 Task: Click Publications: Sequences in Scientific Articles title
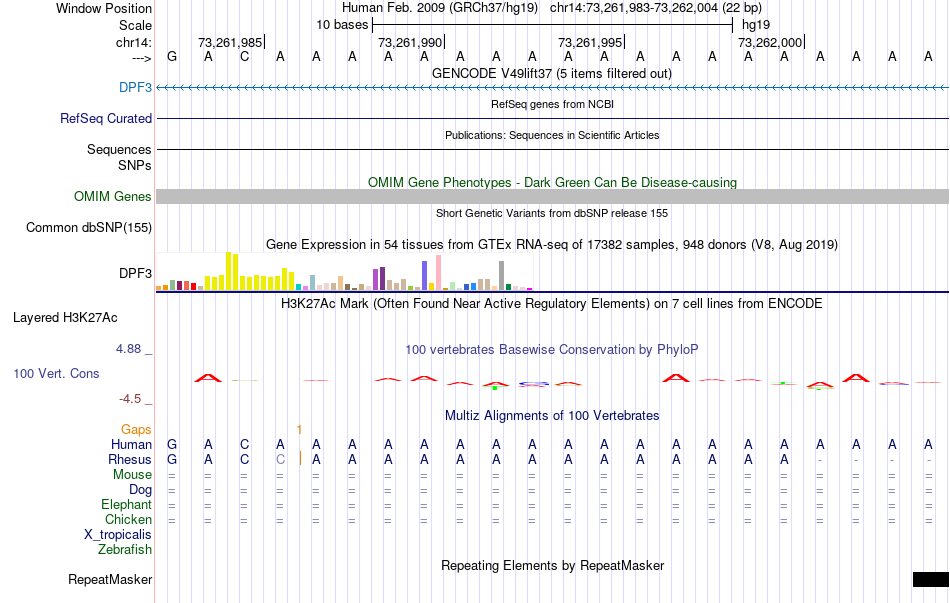(x=552, y=135)
